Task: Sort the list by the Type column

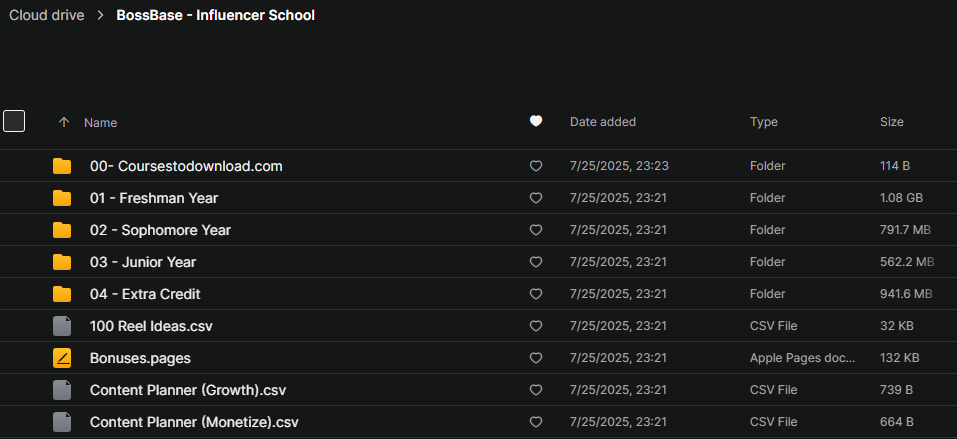Action: coord(764,122)
